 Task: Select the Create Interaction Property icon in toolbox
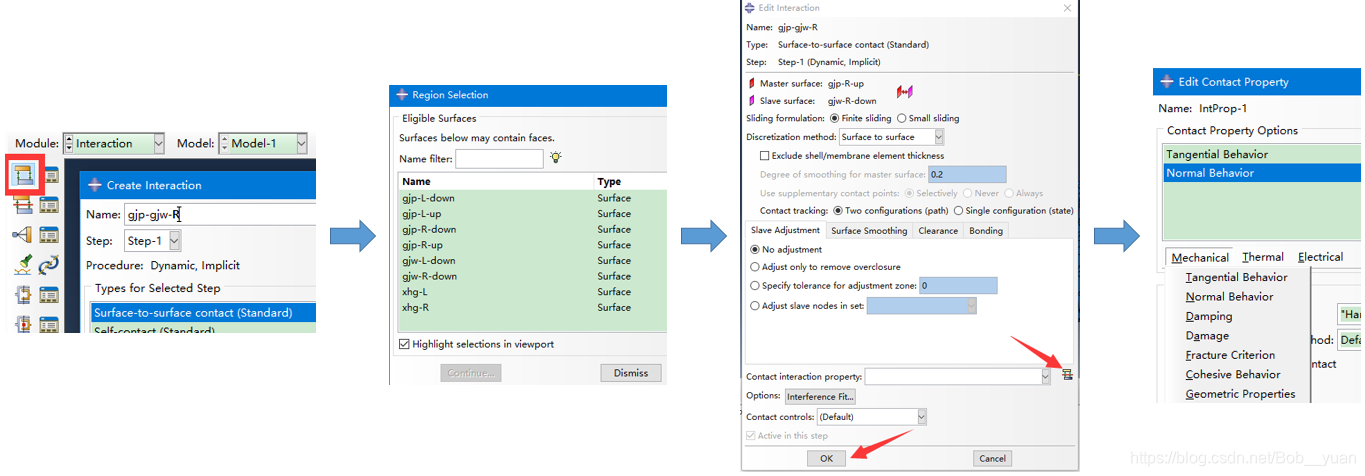point(24,205)
